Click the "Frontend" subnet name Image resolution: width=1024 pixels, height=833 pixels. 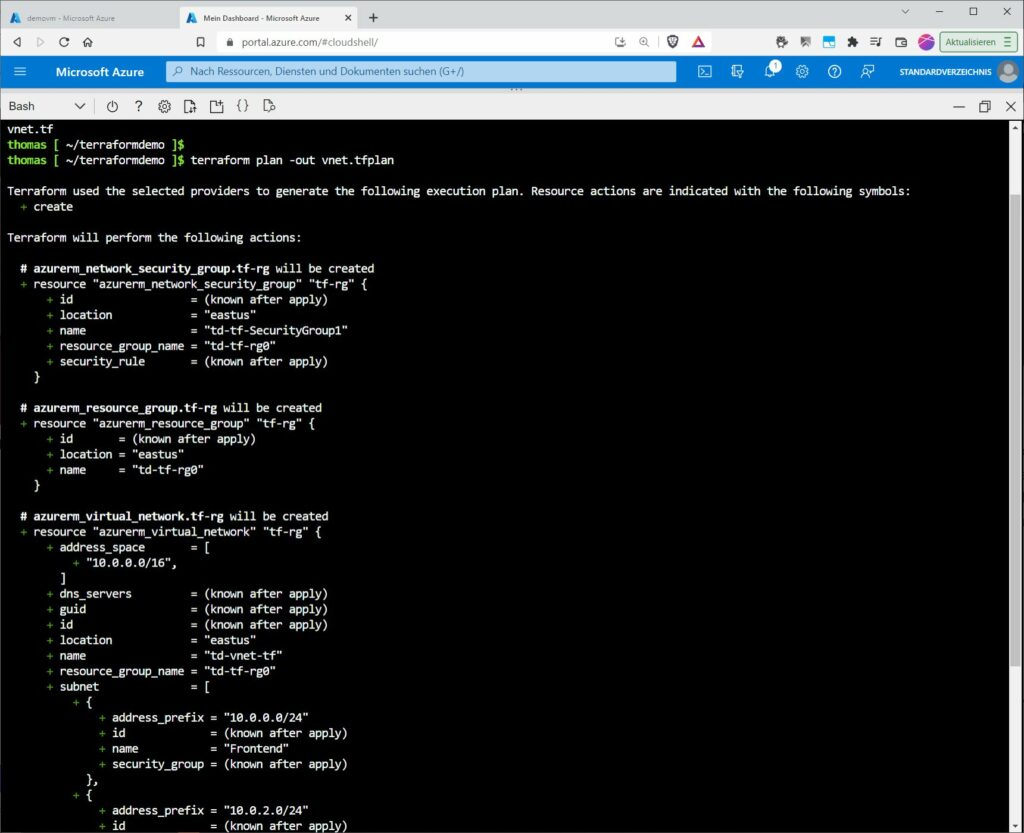point(256,749)
